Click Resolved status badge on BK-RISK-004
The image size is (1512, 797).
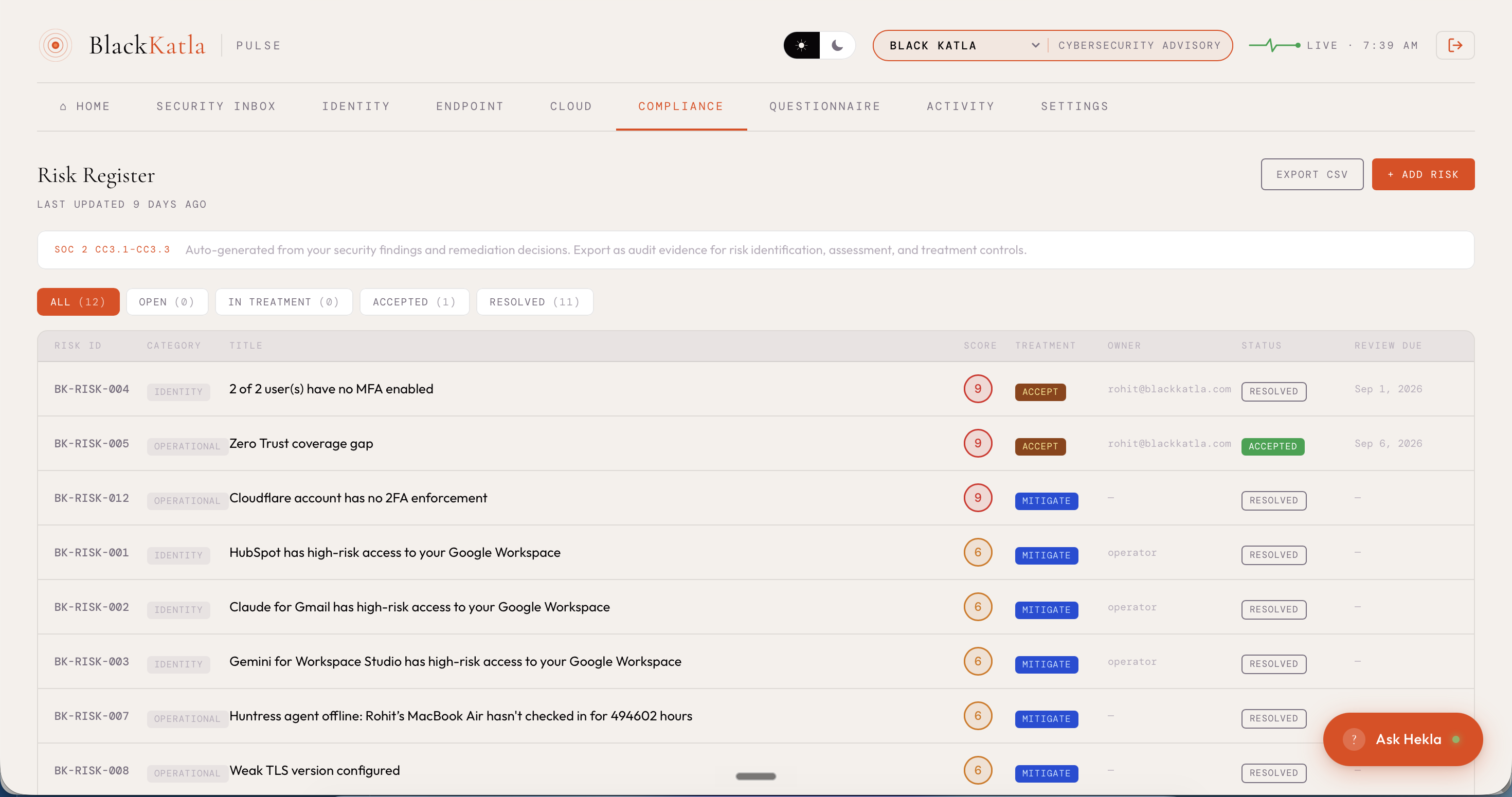(x=1274, y=392)
